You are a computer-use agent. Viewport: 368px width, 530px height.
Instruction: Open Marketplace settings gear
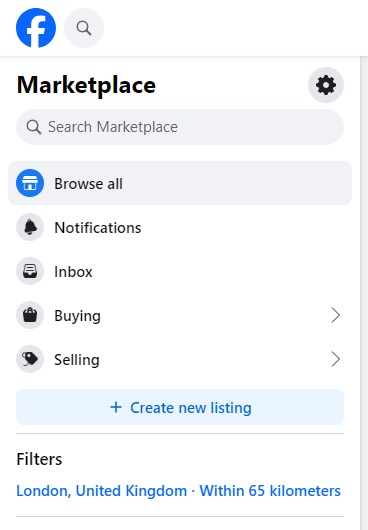[x=326, y=85]
